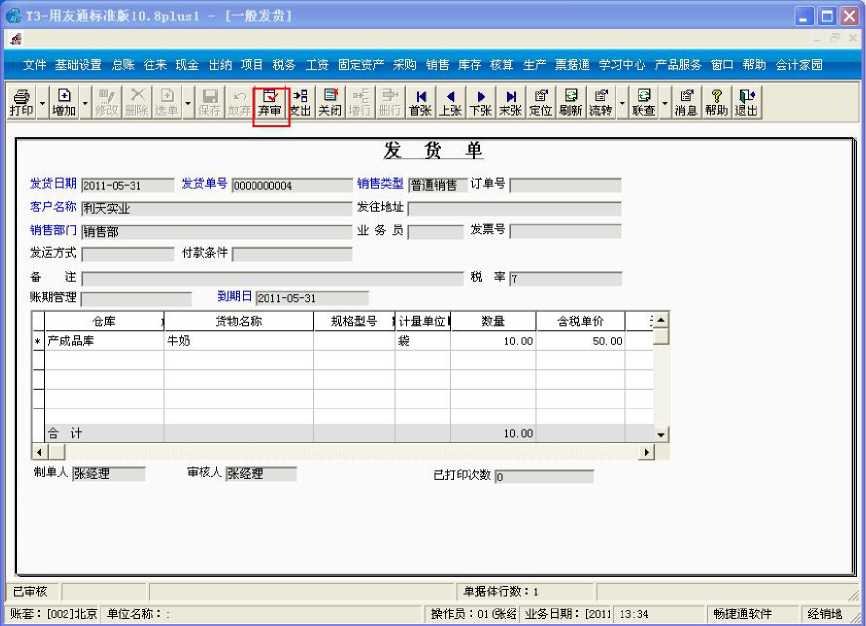Select the 牛奶 goods cell
Screen dimensions: 866x626
point(239,341)
